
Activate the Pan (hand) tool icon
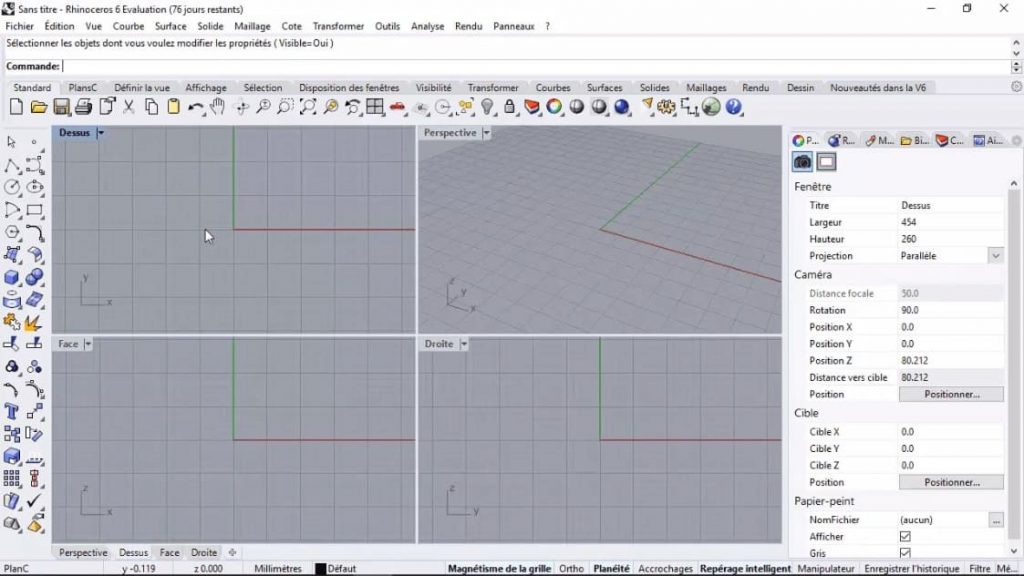pyautogui.click(x=218, y=107)
